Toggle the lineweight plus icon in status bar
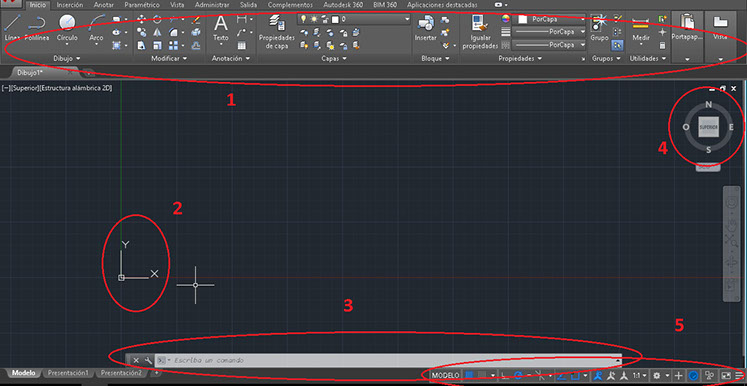The image size is (747, 386). [x=678, y=376]
